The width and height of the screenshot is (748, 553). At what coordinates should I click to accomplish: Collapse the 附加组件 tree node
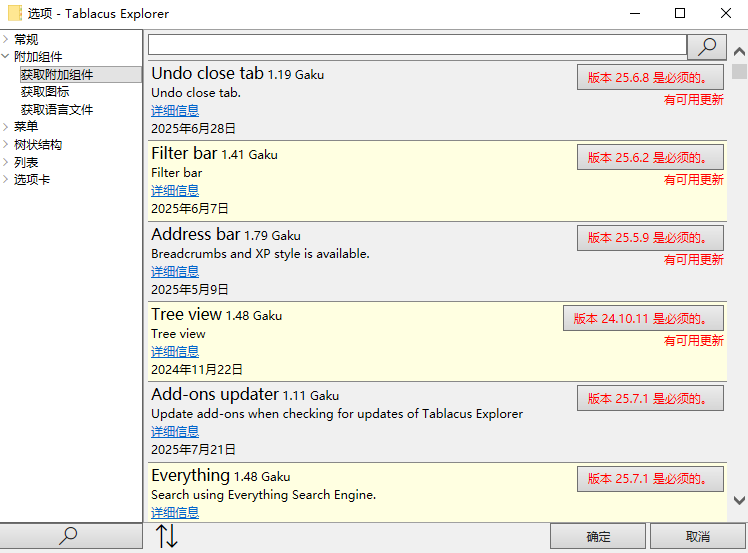coord(6,56)
